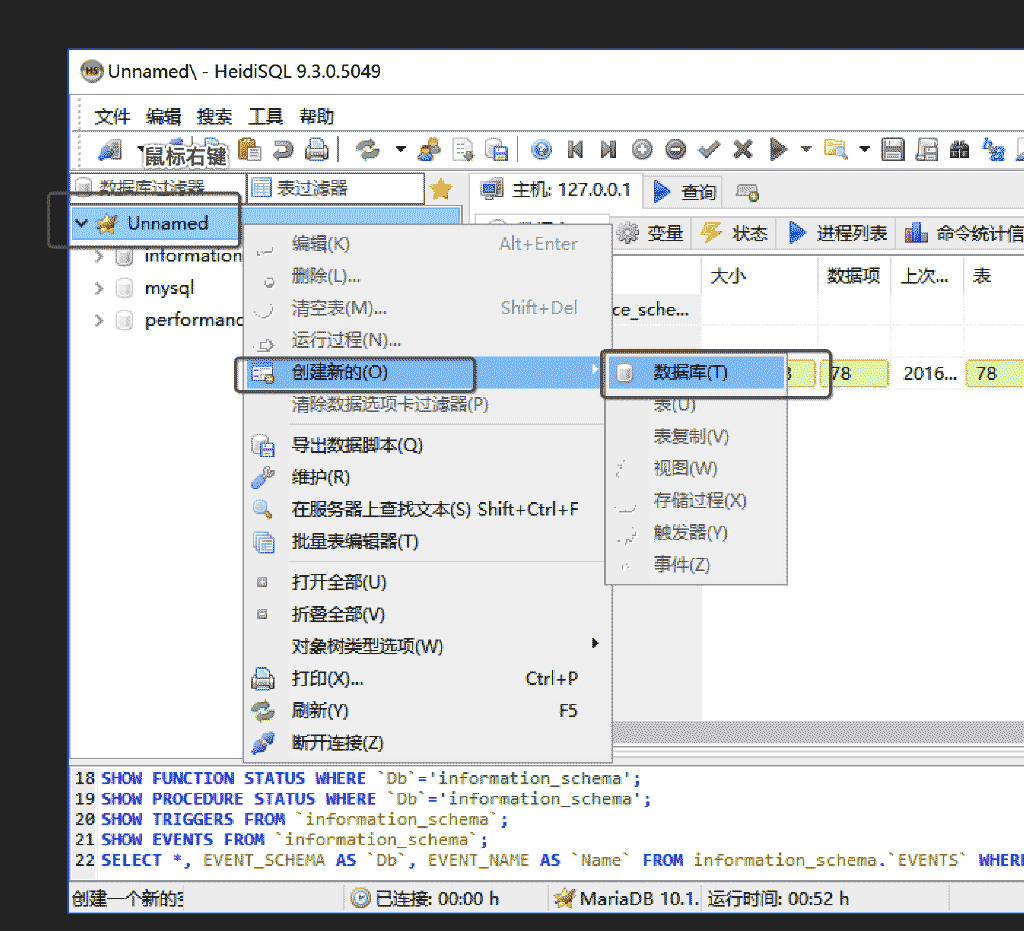Select 打开全部(U) menu entry
The height and width of the screenshot is (931, 1024).
[428, 582]
